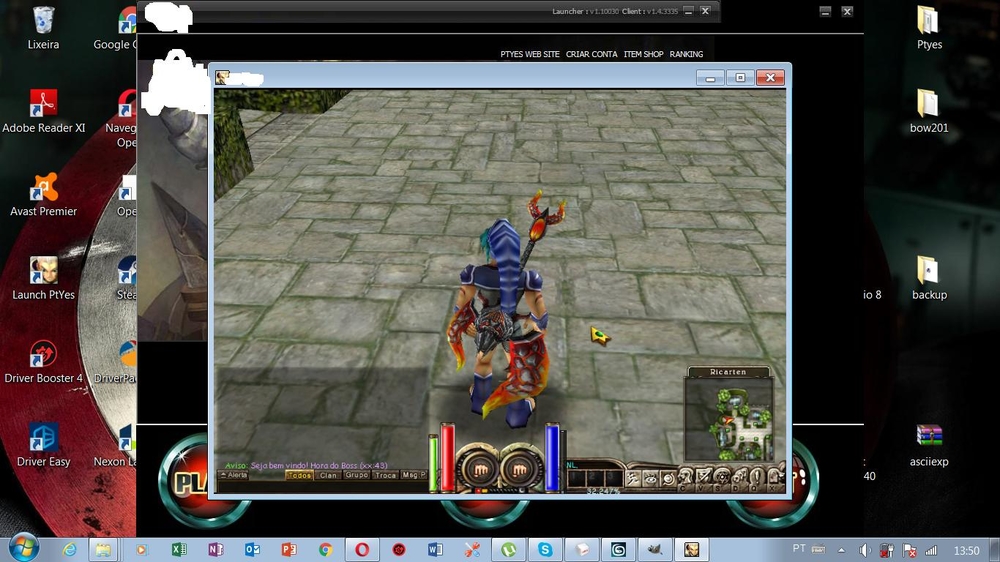Switch chat to the Troca tab
Screen dimensions: 1000x562
[x=385, y=475]
